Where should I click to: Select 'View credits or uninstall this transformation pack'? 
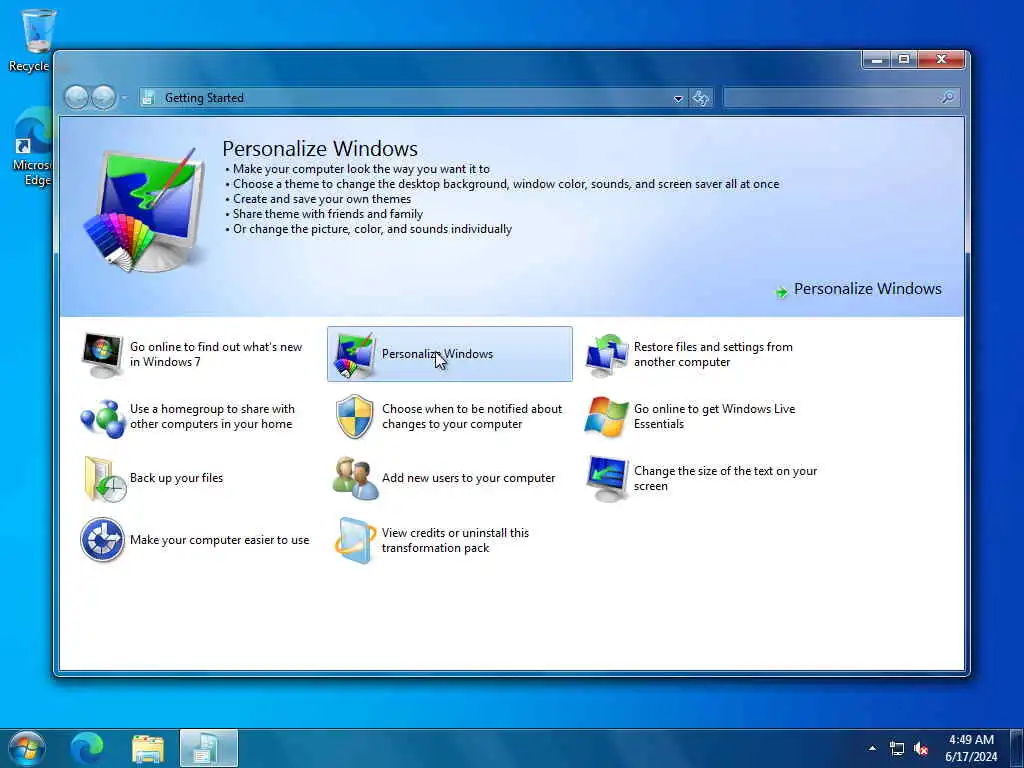[x=455, y=540]
